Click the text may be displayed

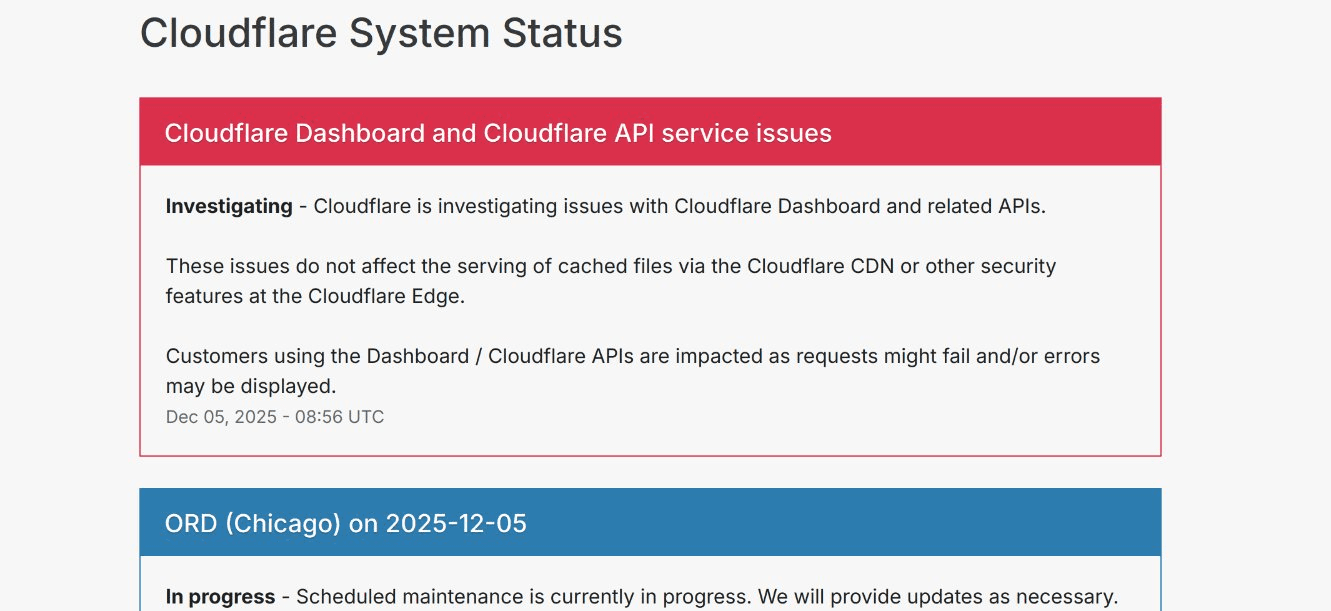(x=250, y=386)
